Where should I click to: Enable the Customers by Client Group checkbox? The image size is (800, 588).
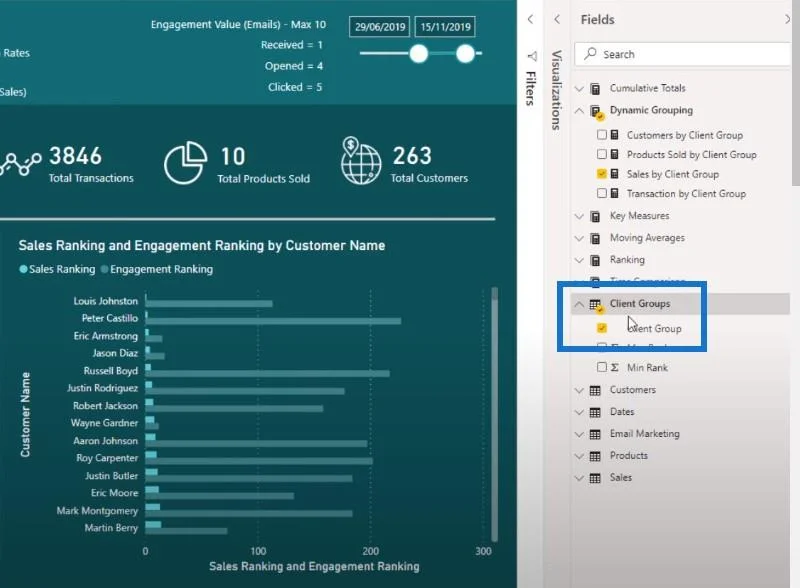(602, 135)
